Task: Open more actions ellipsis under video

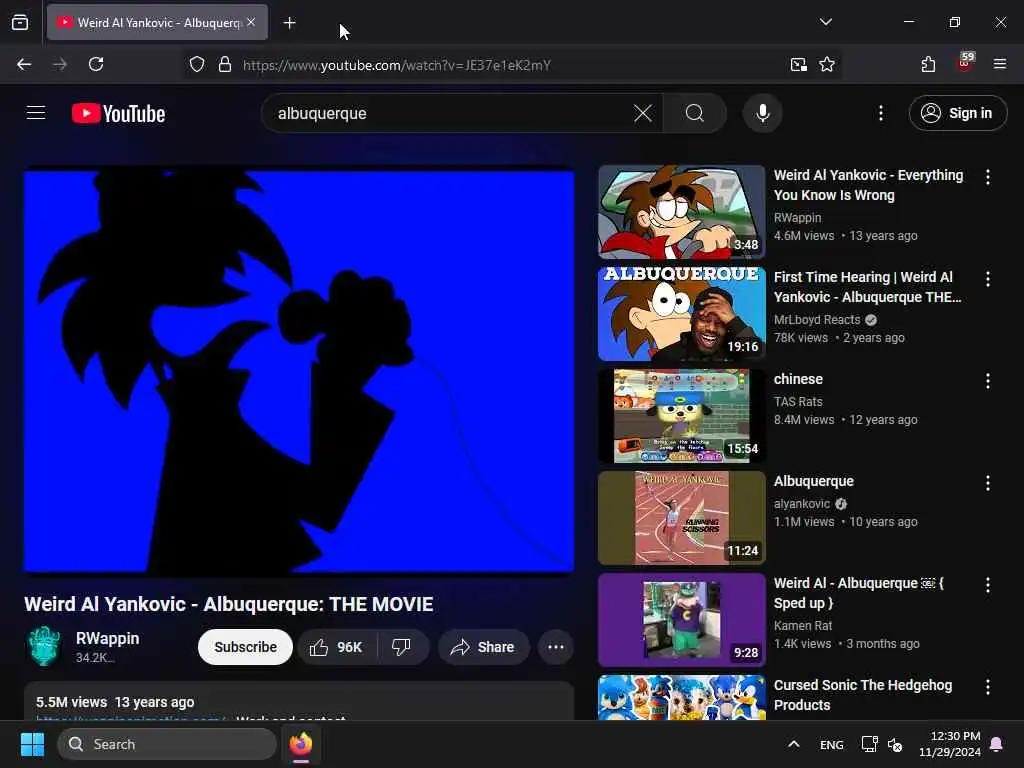Action: (556, 647)
